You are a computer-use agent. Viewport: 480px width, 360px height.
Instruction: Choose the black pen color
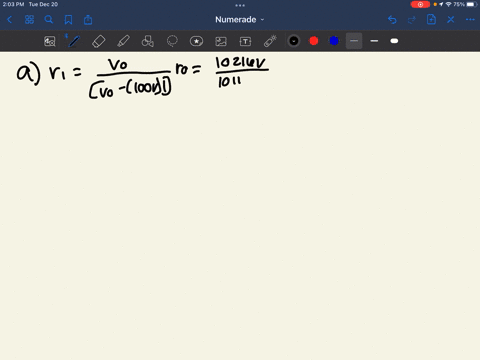pos(294,41)
